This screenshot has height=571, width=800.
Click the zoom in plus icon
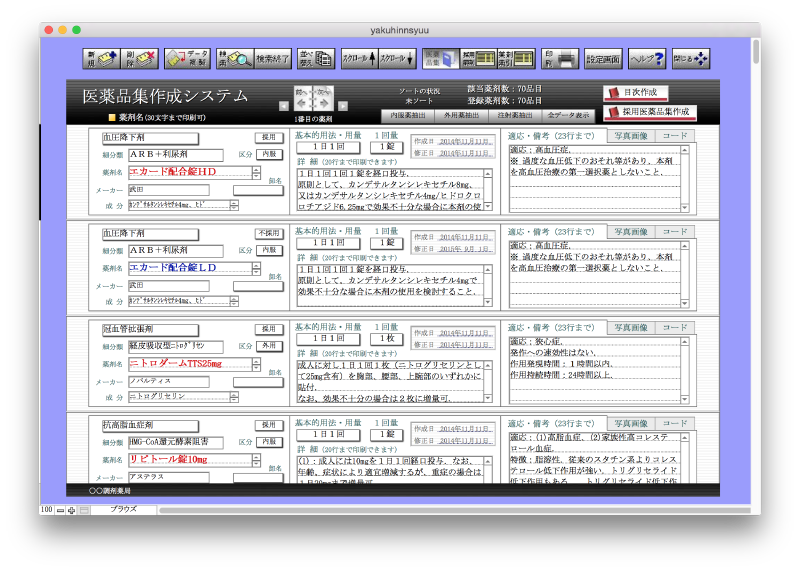(71, 510)
